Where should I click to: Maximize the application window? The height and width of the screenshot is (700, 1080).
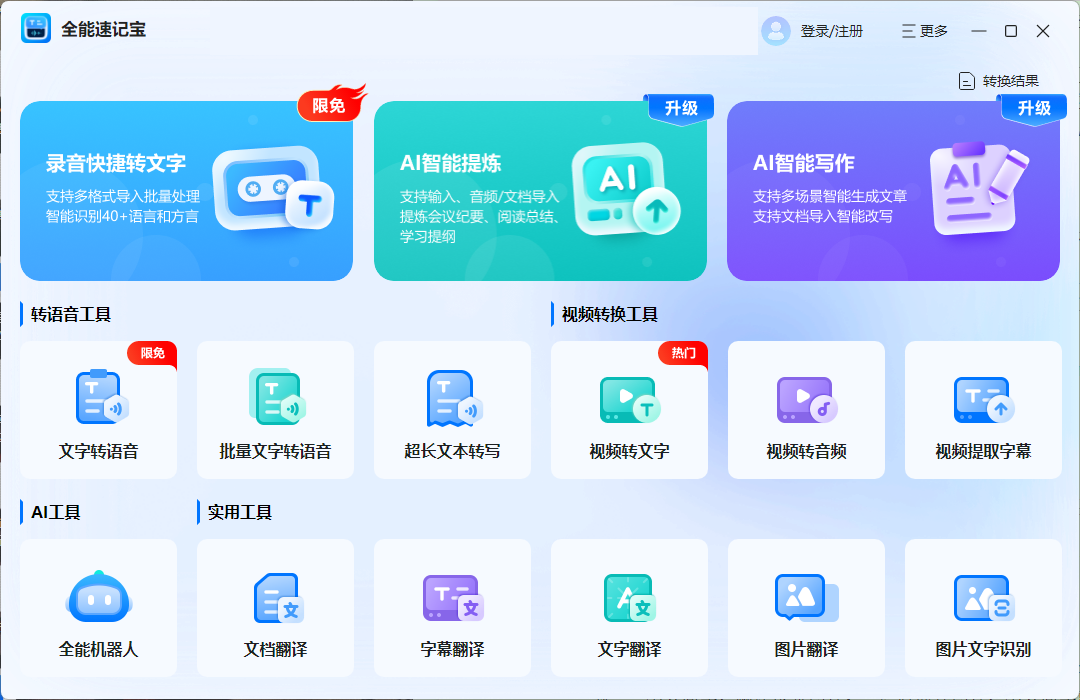click(1010, 31)
